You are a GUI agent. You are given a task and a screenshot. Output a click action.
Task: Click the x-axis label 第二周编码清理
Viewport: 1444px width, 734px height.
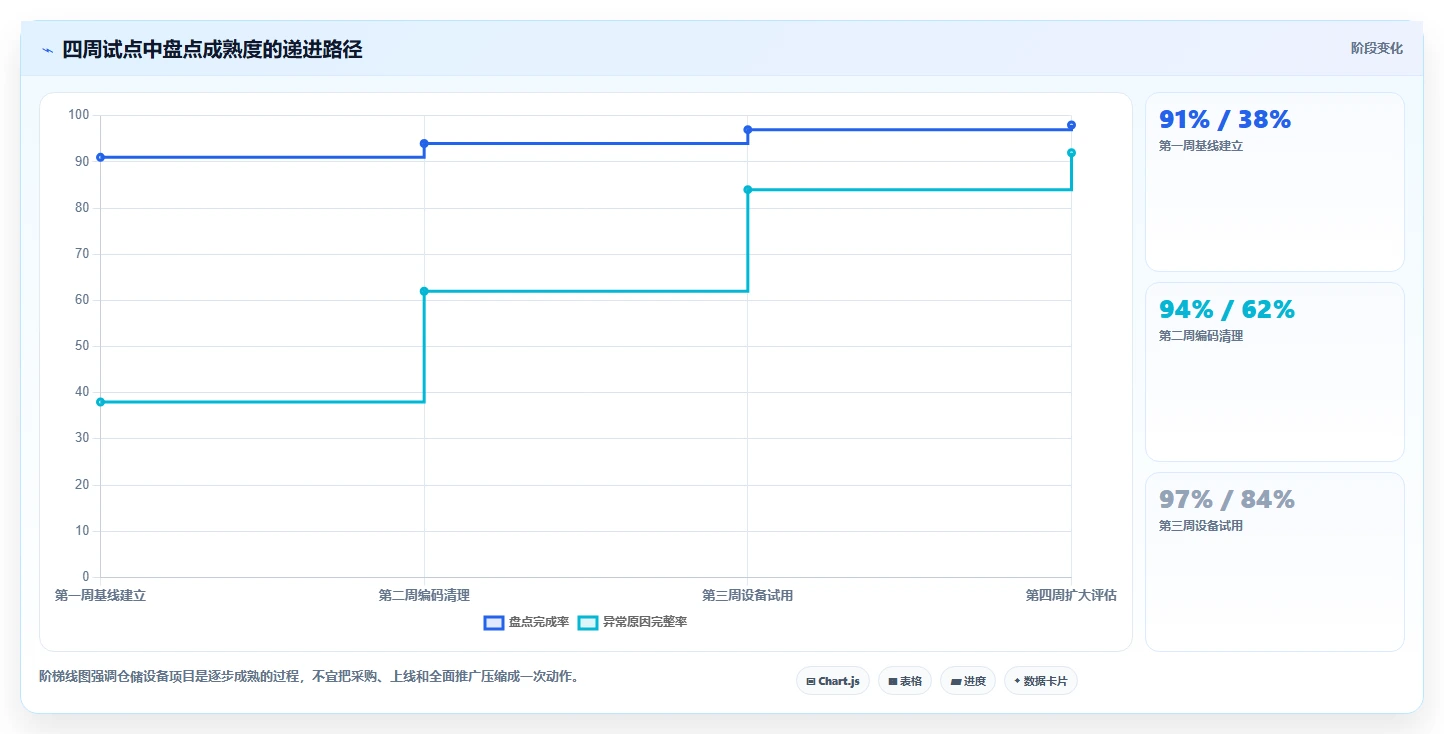[x=424, y=595]
